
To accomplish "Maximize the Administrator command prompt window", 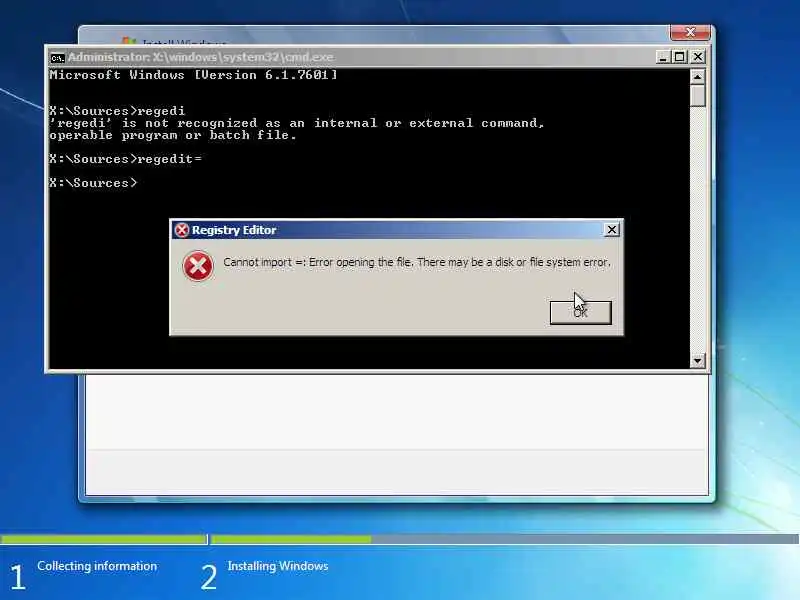I will [x=680, y=57].
